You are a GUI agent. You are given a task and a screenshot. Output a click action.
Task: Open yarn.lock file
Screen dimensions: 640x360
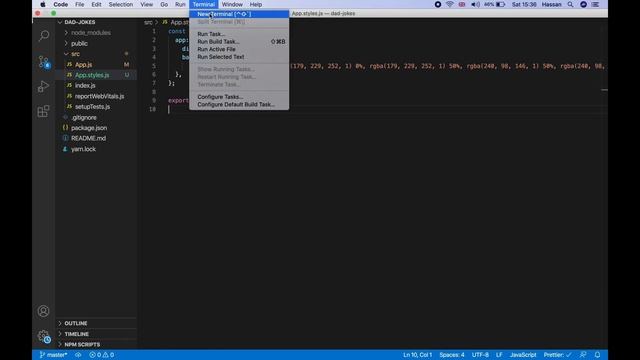pos(96,149)
